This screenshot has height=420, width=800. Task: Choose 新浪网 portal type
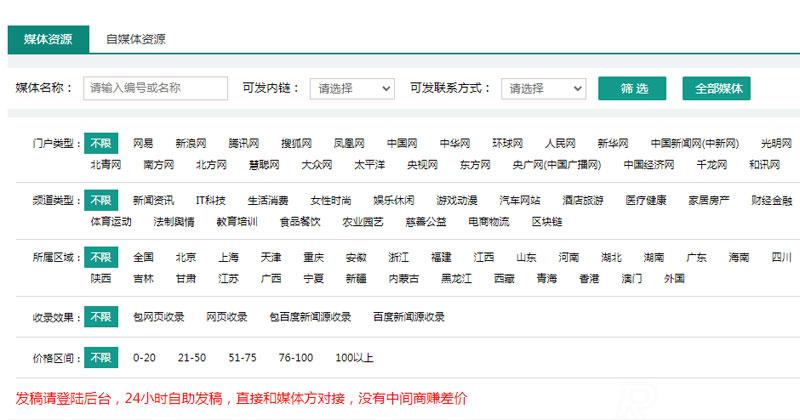tap(190, 143)
